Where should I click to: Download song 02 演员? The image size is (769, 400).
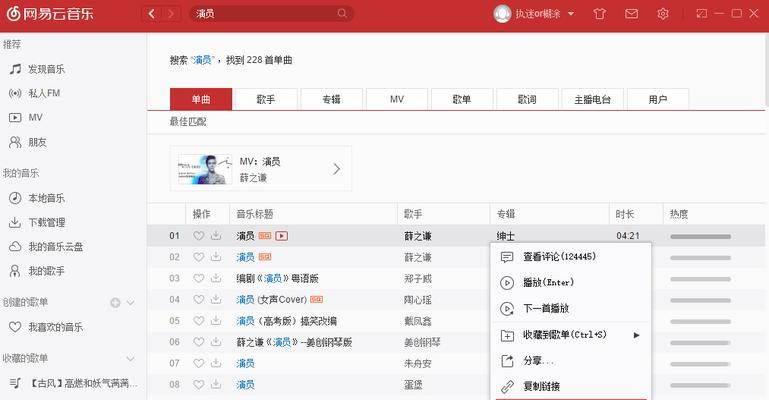216,257
